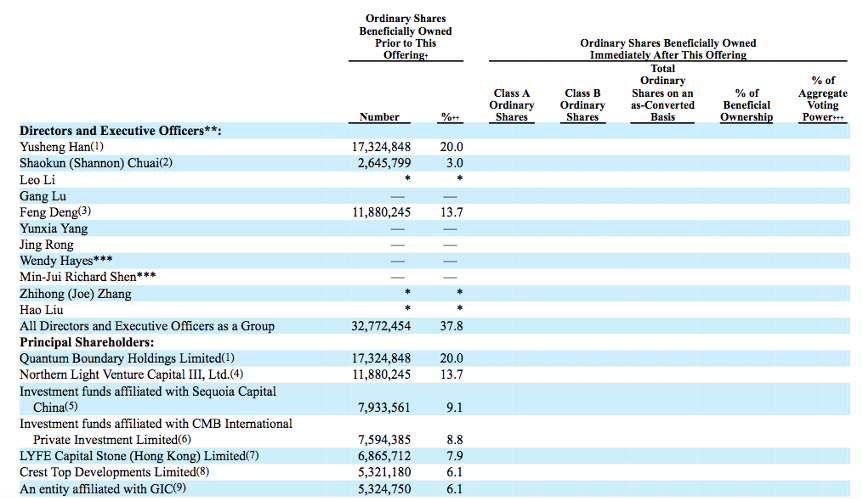Click the % of Aggregate Voting Power header

(x=823, y=98)
